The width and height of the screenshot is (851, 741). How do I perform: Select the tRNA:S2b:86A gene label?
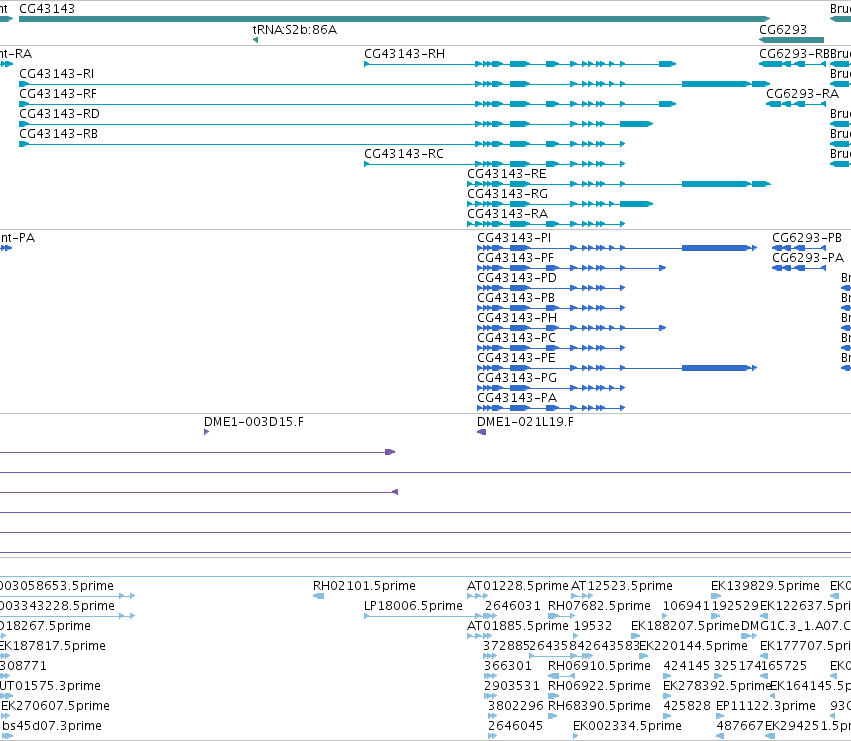point(295,30)
